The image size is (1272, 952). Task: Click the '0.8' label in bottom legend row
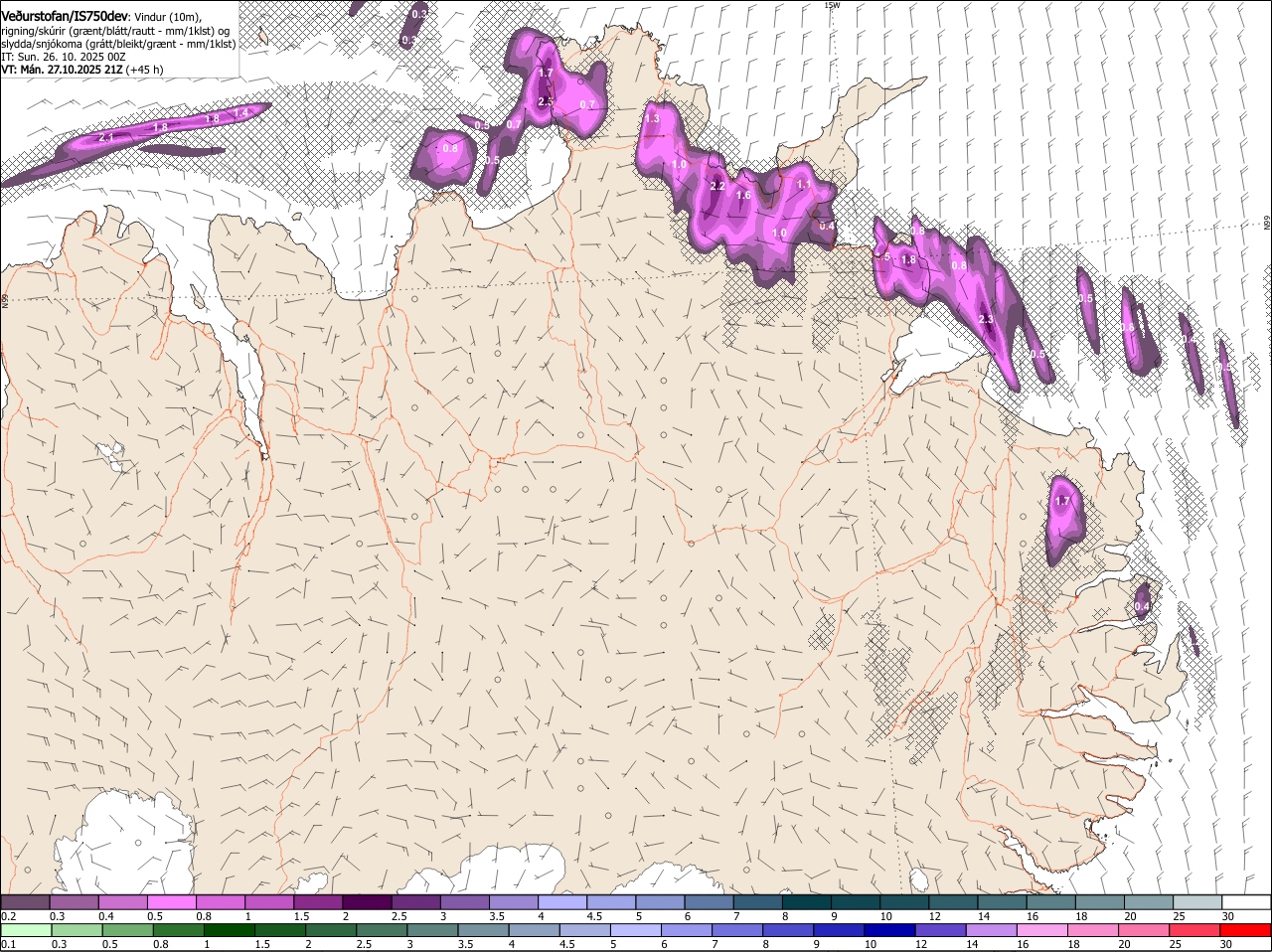160,944
